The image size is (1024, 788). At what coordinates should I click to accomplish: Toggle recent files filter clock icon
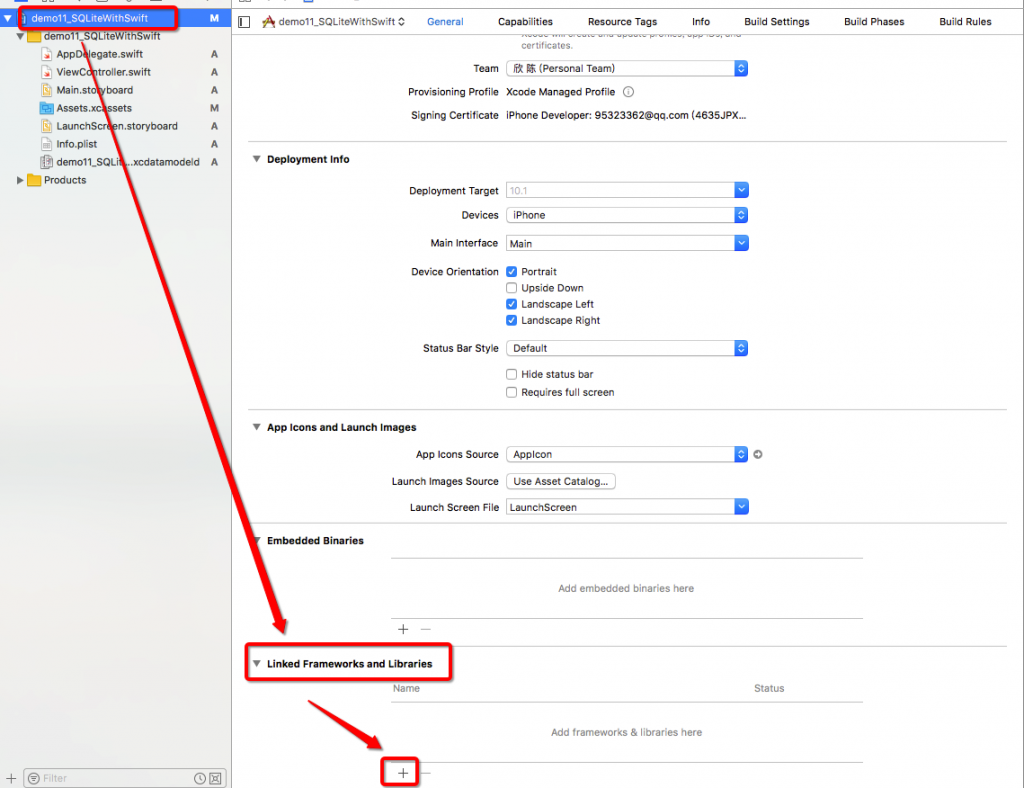tap(200, 778)
